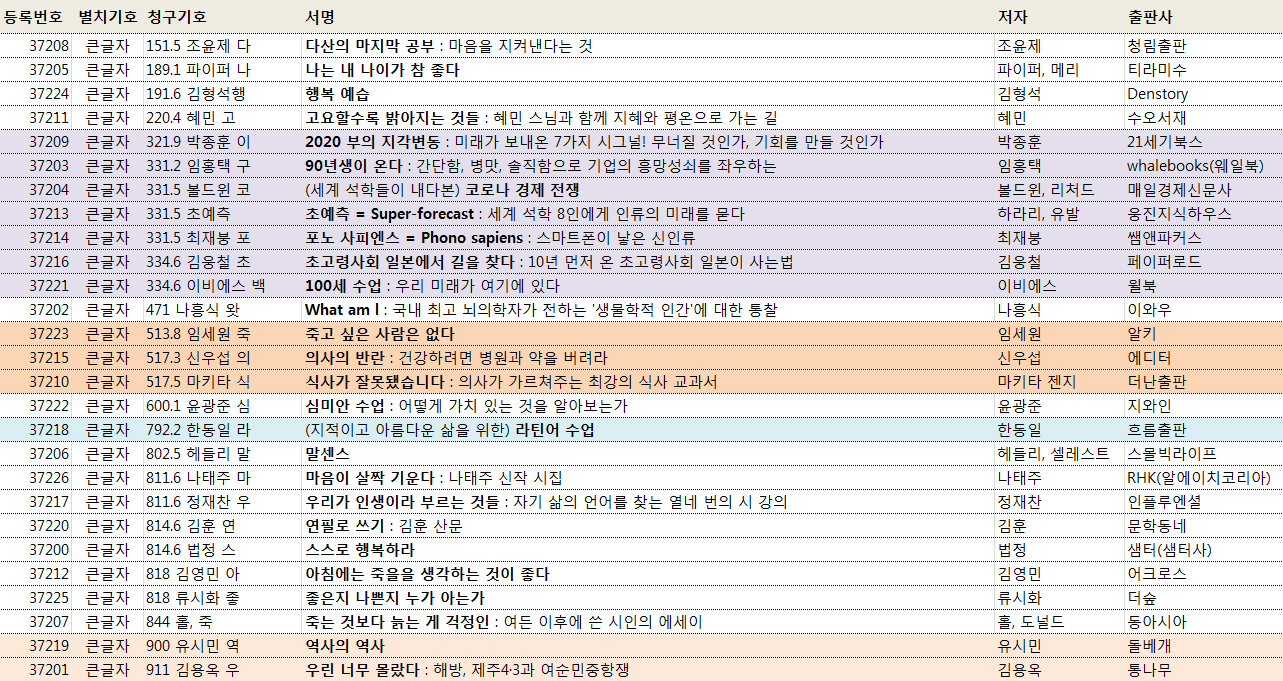
Task: Select title 마음이 살짝 기운다
Action: coord(369,478)
